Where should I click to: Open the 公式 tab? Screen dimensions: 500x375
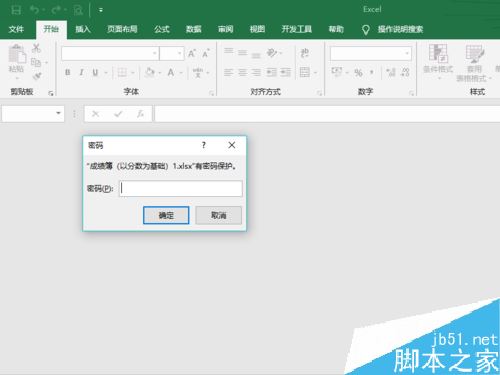click(162, 29)
